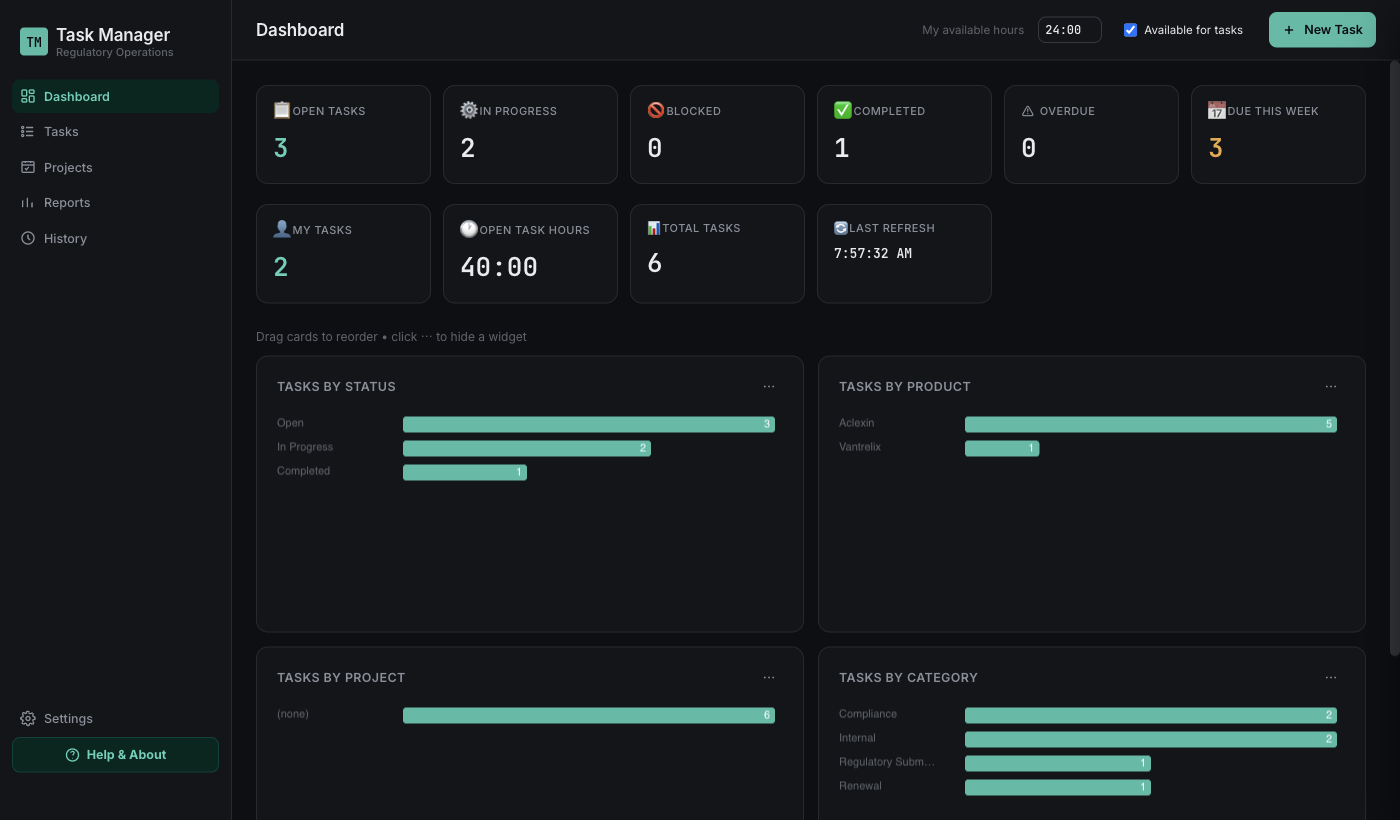Open the ellipsis menu on Tasks by Project

coord(769,677)
